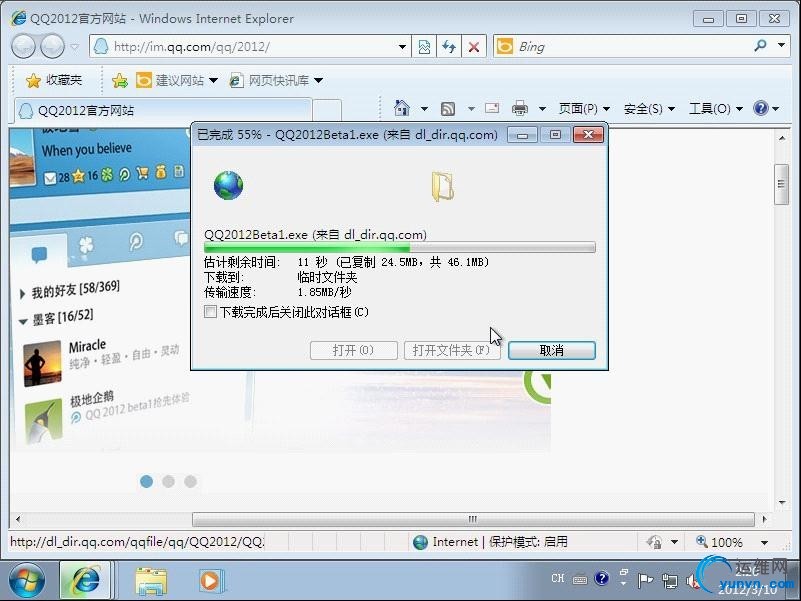Expand the address bar history dropdown
This screenshot has height=601, width=801.
tap(403, 47)
